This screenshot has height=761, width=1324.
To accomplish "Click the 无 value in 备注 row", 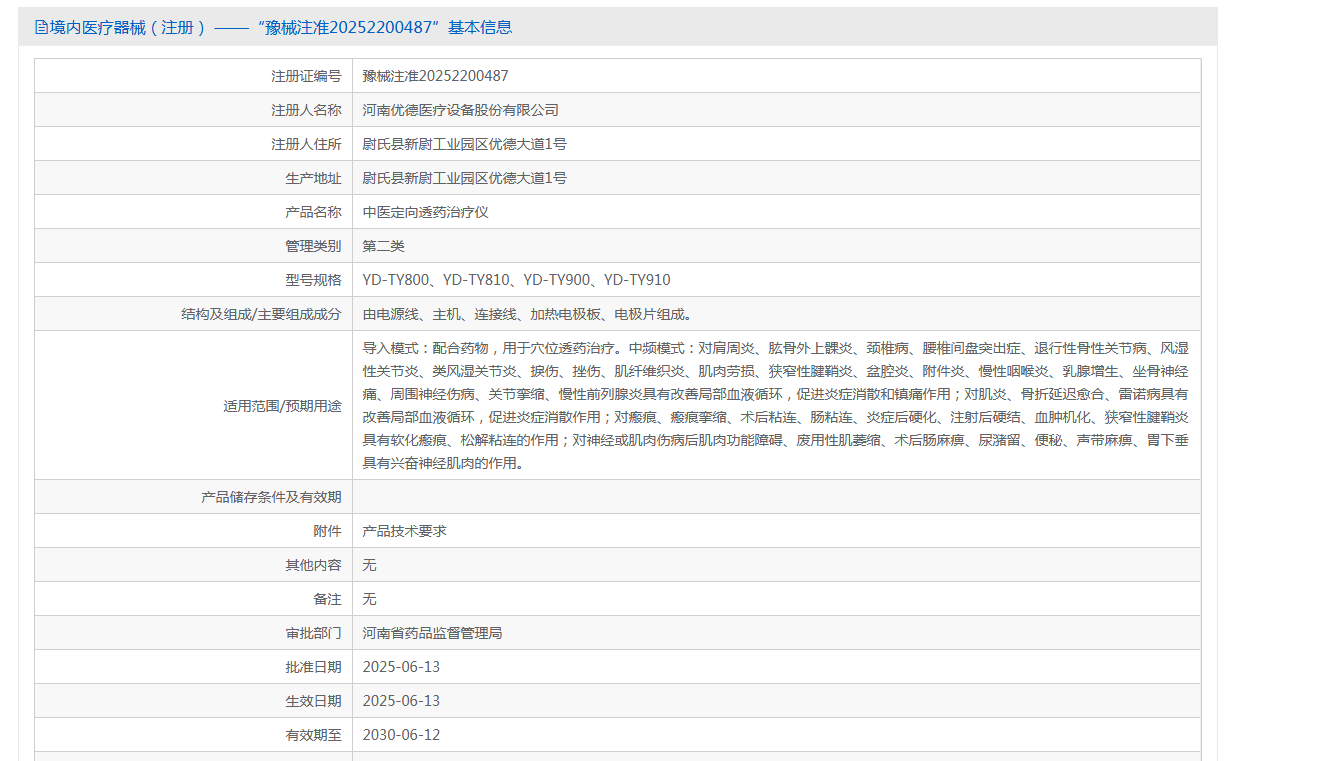I will click(x=369, y=599).
